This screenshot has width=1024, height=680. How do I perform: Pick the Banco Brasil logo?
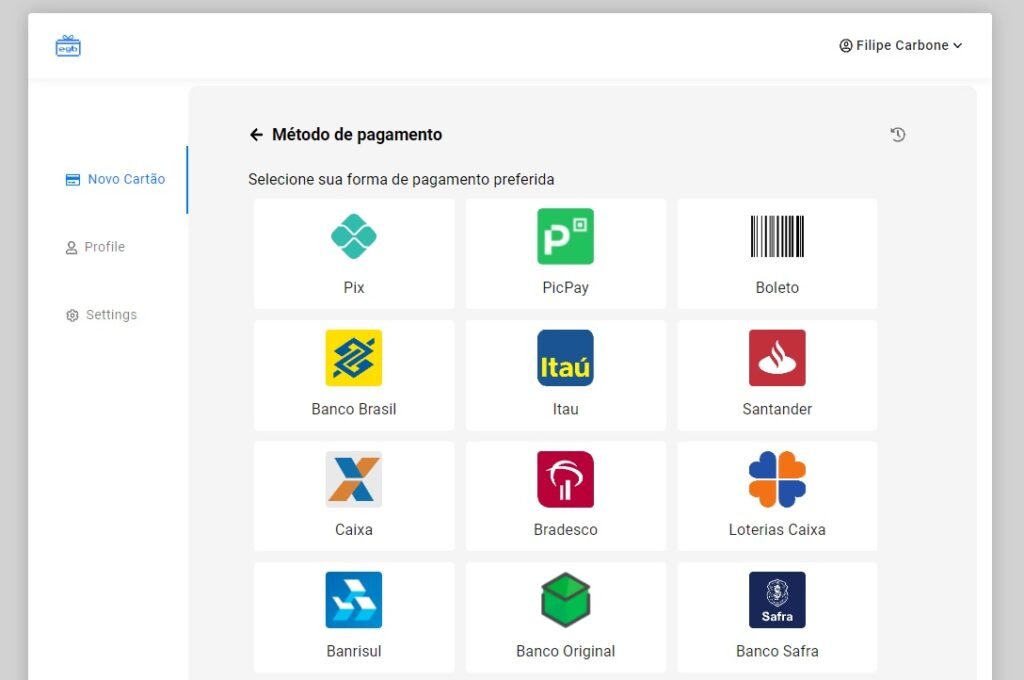pos(354,358)
